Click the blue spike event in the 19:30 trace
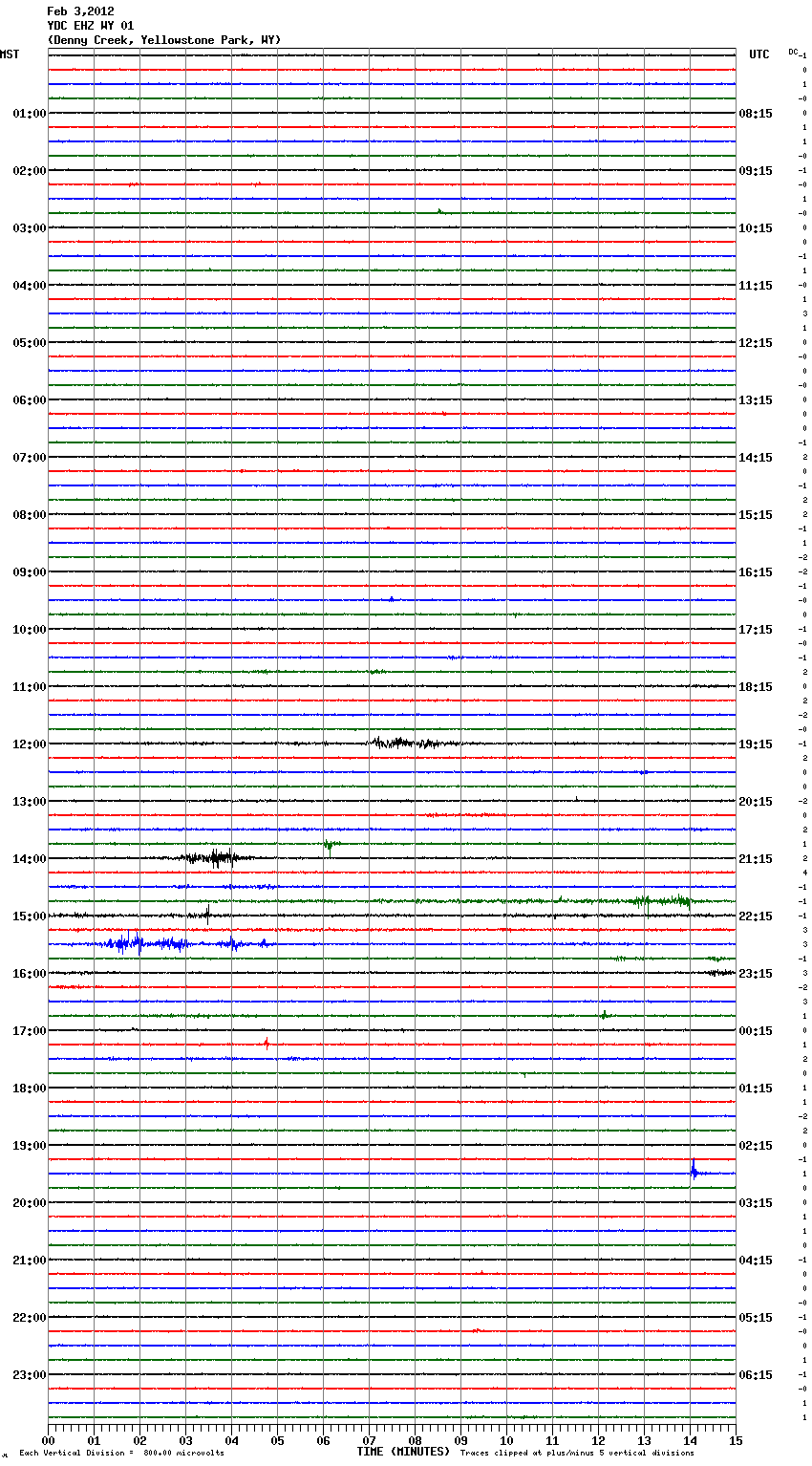 coord(694,1170)
